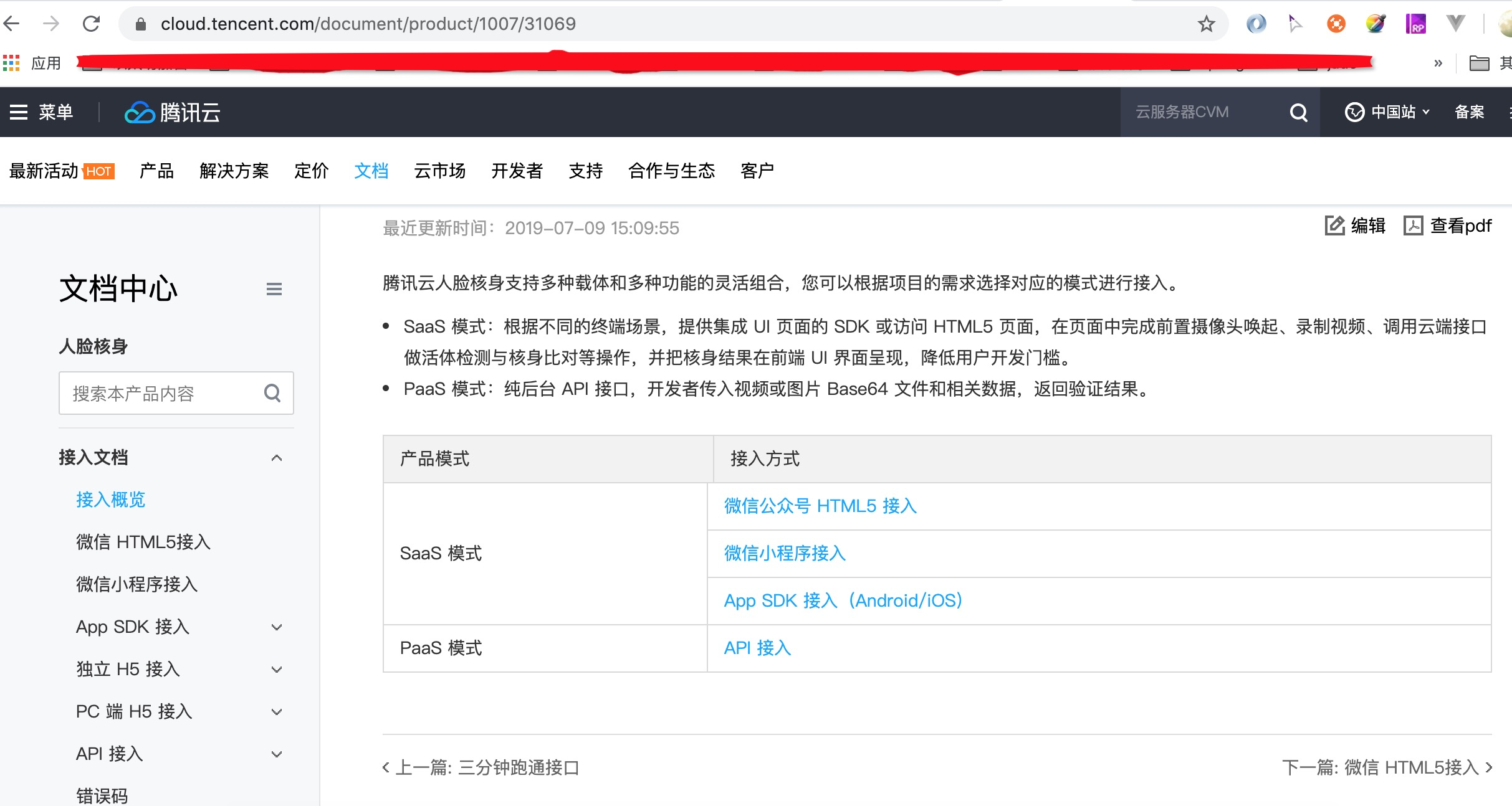Open the 产品 menu
This screenshot has width=1512, height=806.
point(156,171)
